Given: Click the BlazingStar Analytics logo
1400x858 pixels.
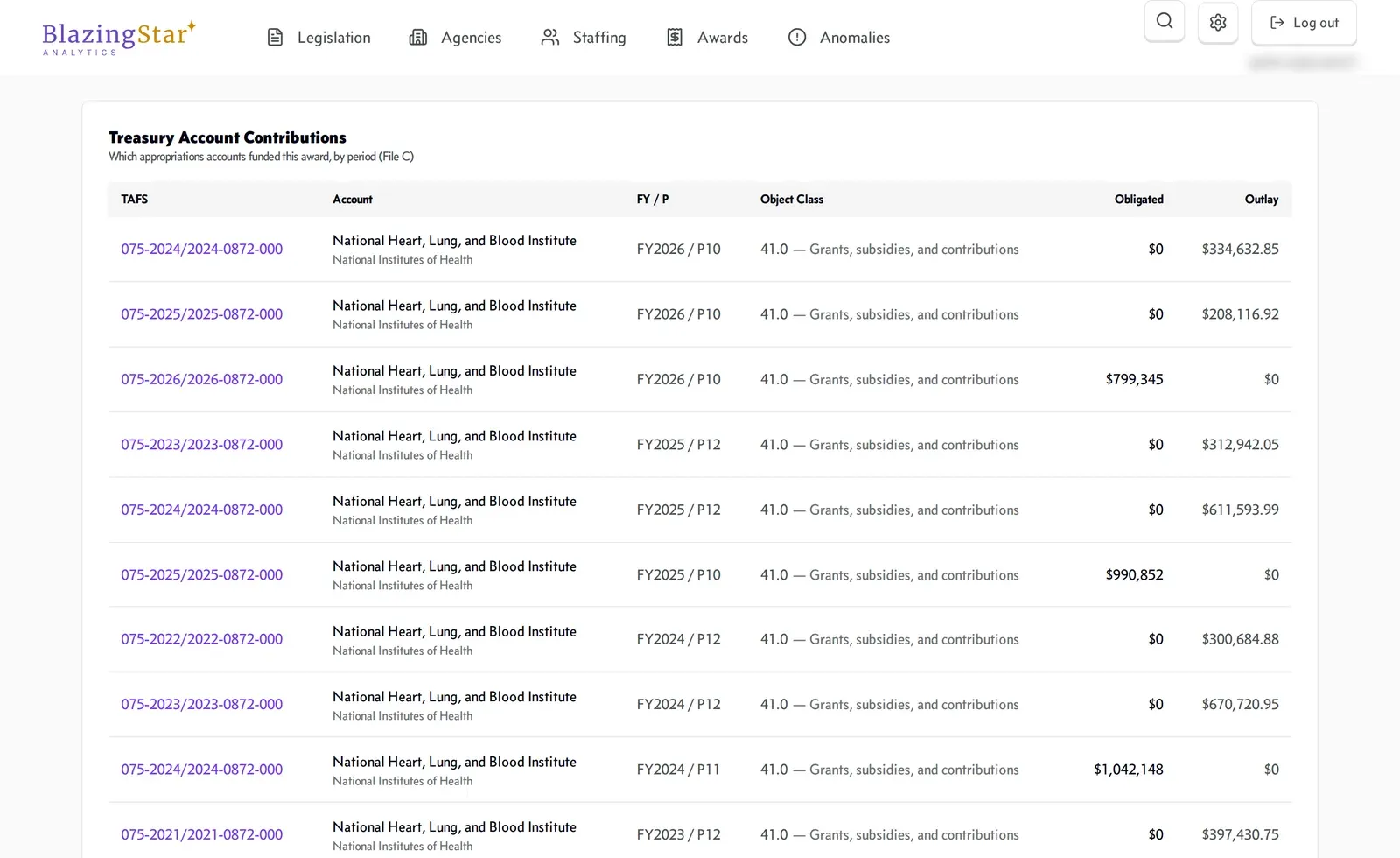Looking at the screenshot, I should coord(119,38).
